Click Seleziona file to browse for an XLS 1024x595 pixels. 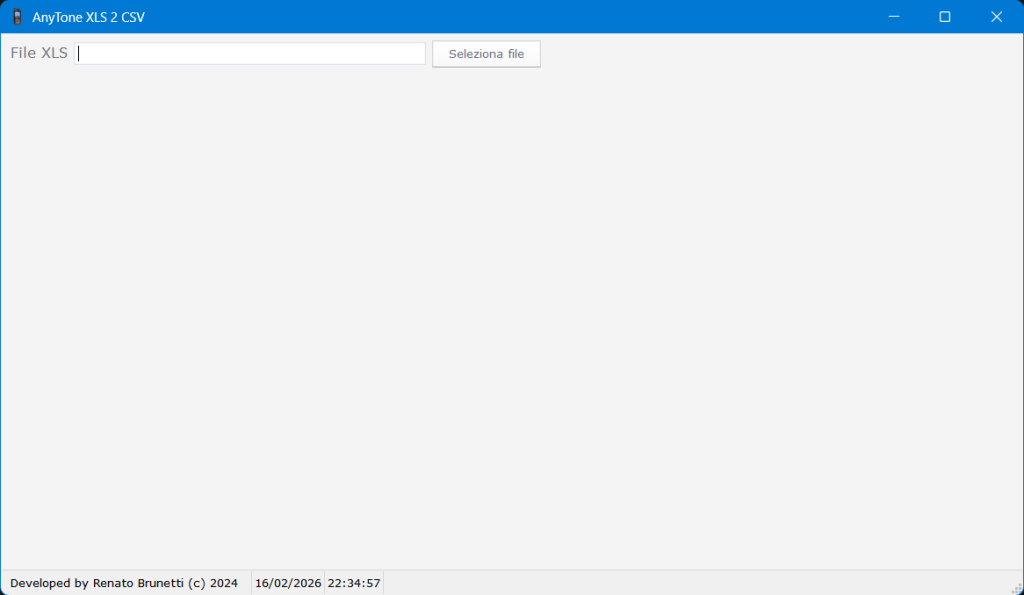486,53
